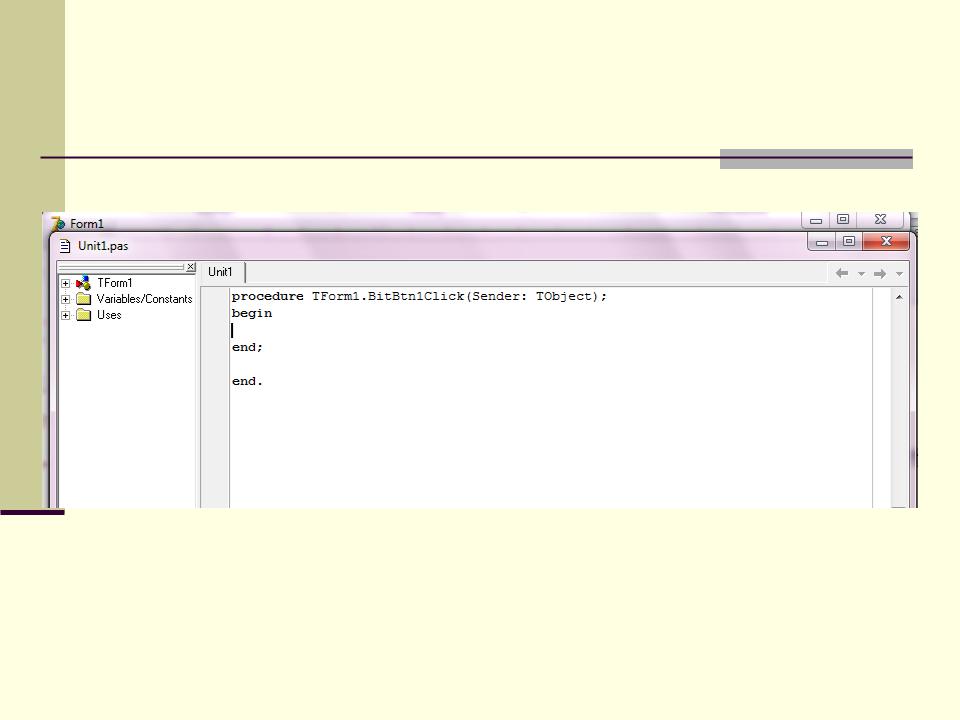Minimize the Unit1.pas editor window
This screenshot has height=720, width=960.
click(822, 242)
